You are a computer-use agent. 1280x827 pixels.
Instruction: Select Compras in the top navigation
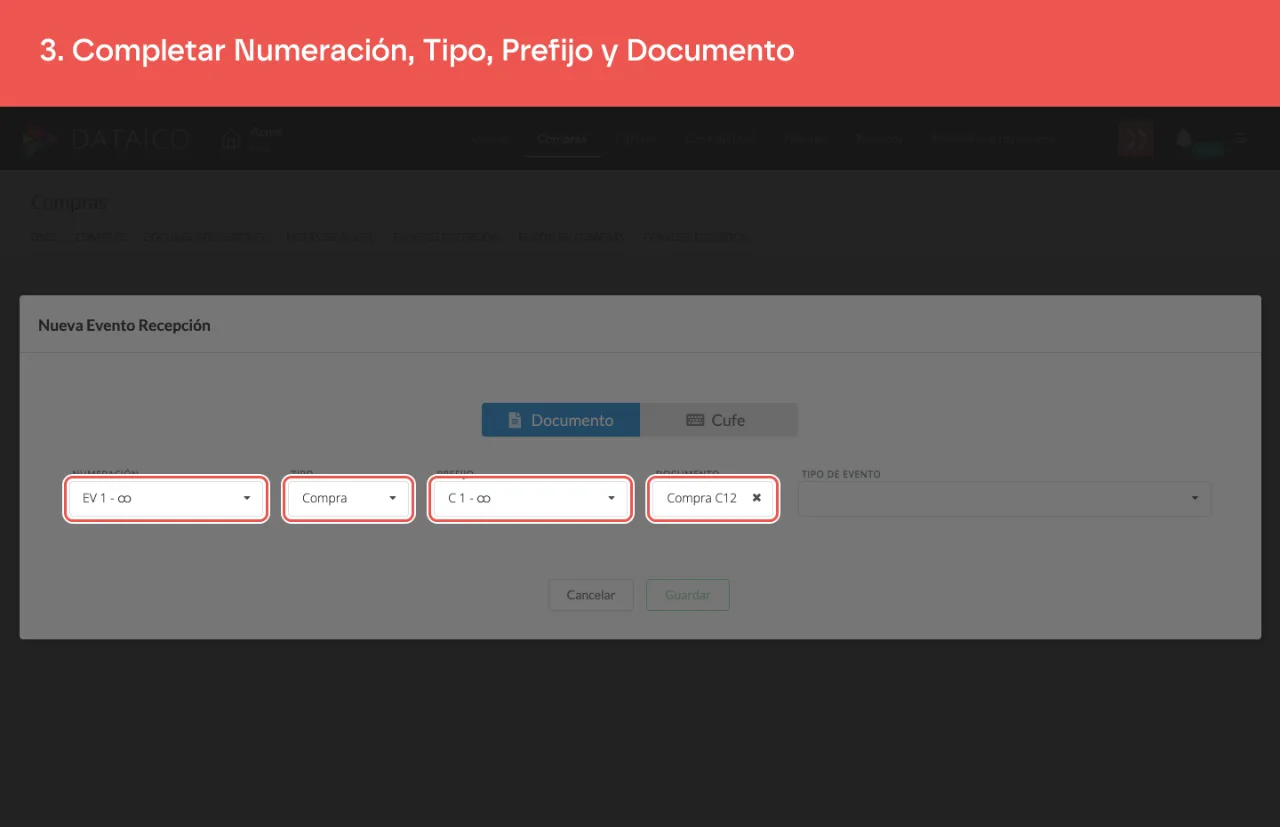(x=562, y=139)
